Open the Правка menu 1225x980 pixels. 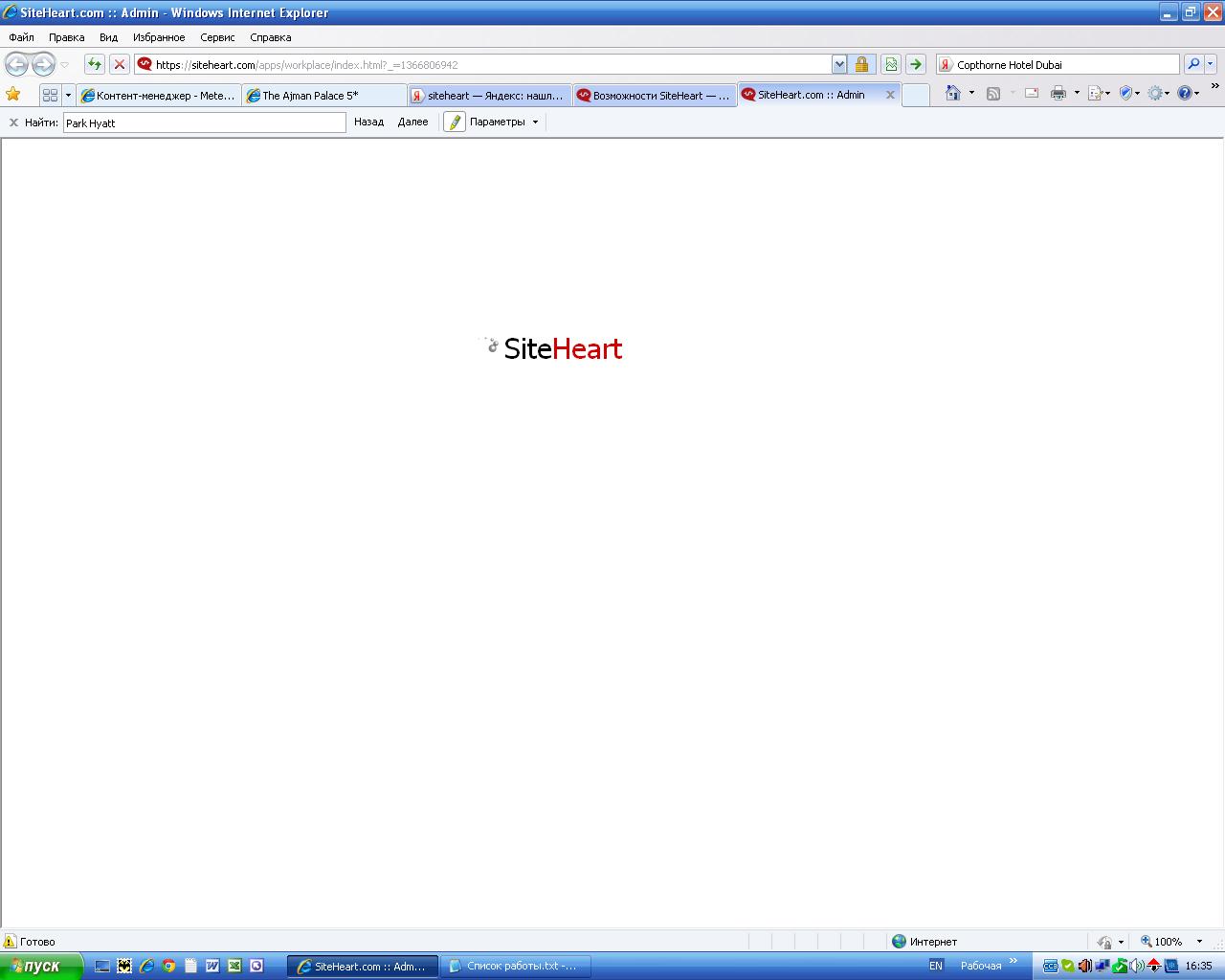pyautogui.click(x=66, y=37)
